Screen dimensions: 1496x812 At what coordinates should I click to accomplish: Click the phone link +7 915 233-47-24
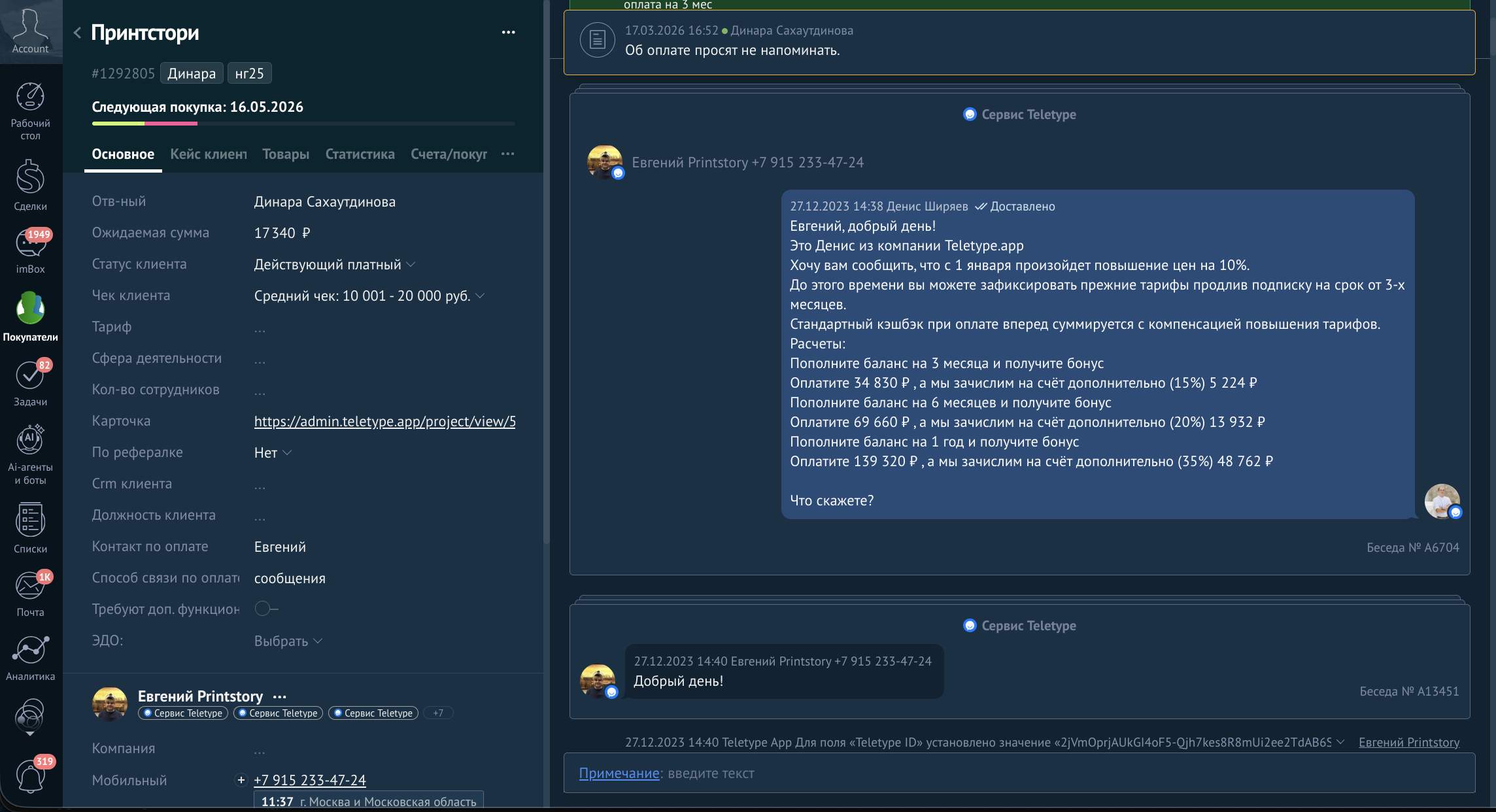(x=310, y=780)
